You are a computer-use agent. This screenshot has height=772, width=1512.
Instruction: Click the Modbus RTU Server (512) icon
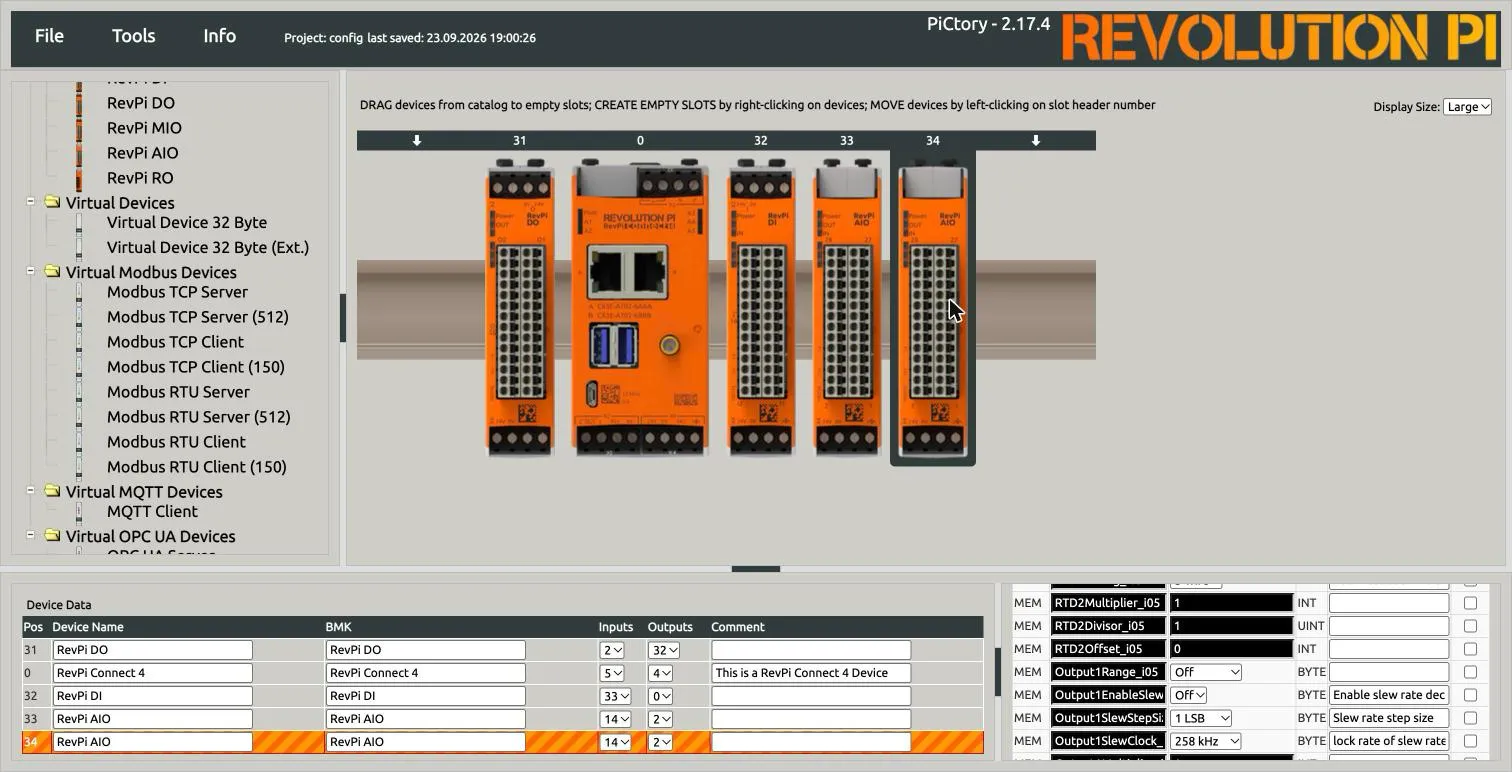pyautogui.click(x=79, y=417)
